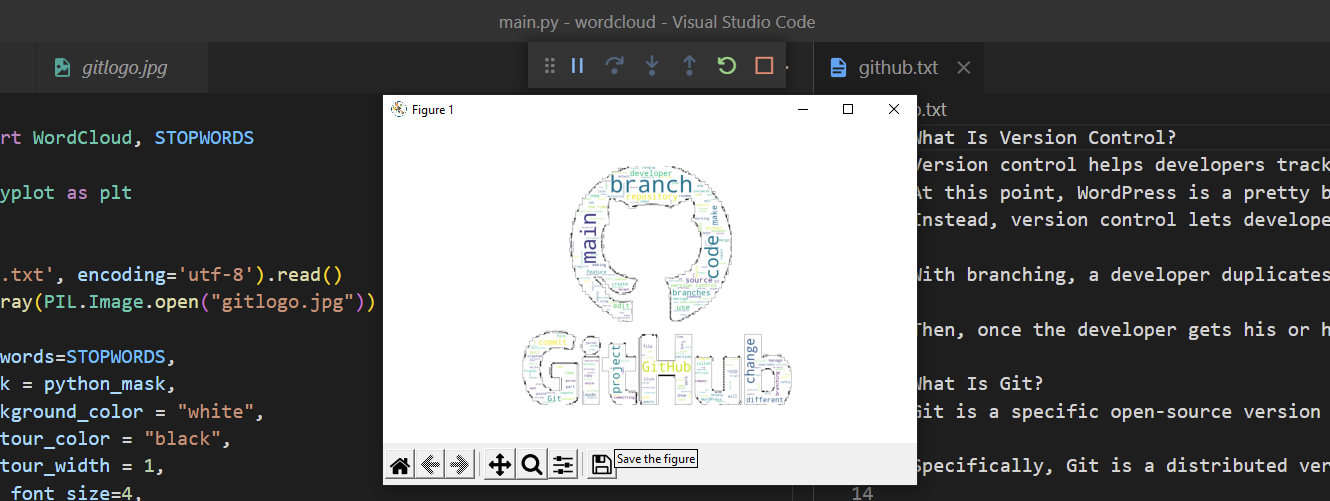Click the line starting "At this point, WordPress"

click(x=1122, y=192)
